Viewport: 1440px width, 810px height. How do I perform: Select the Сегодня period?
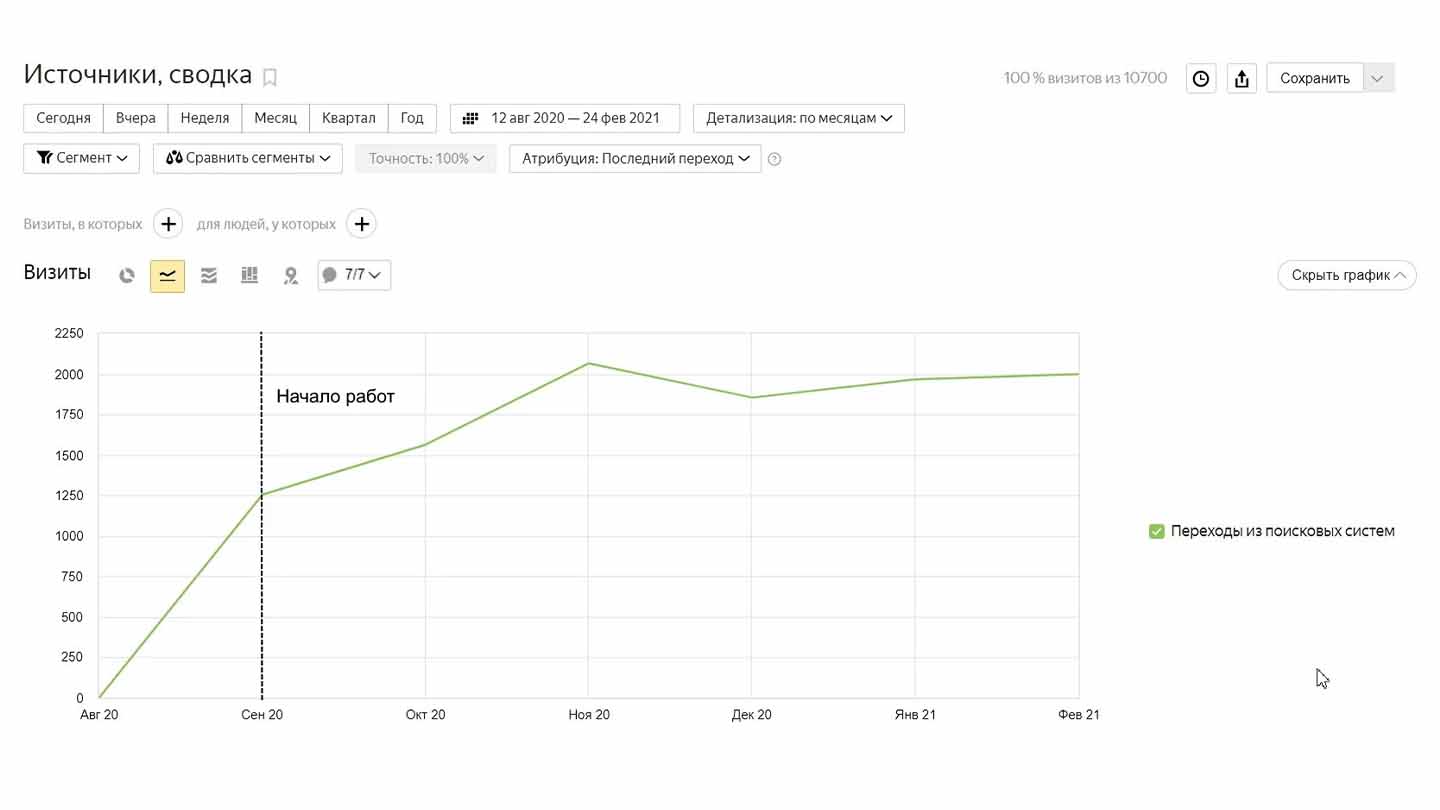(x=63, y=118)
